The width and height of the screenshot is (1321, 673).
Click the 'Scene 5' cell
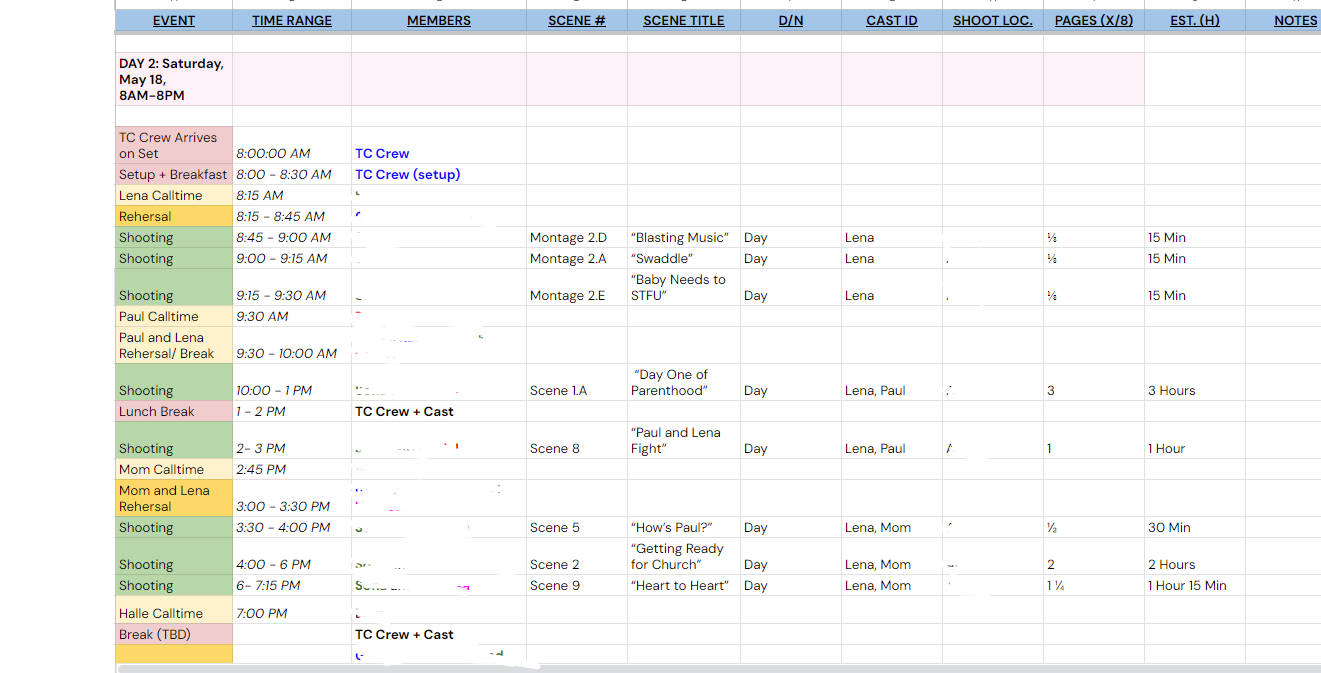click(577, 527)
